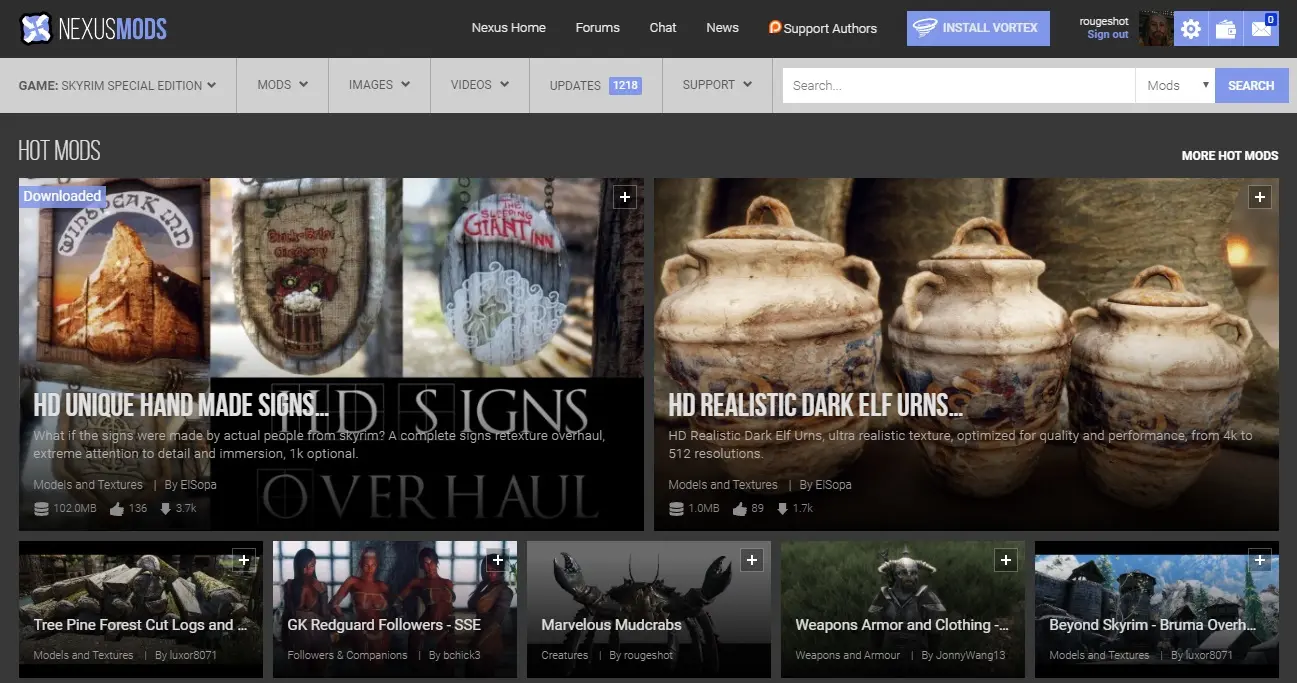Go to Nexus Home

coord(508,28)
